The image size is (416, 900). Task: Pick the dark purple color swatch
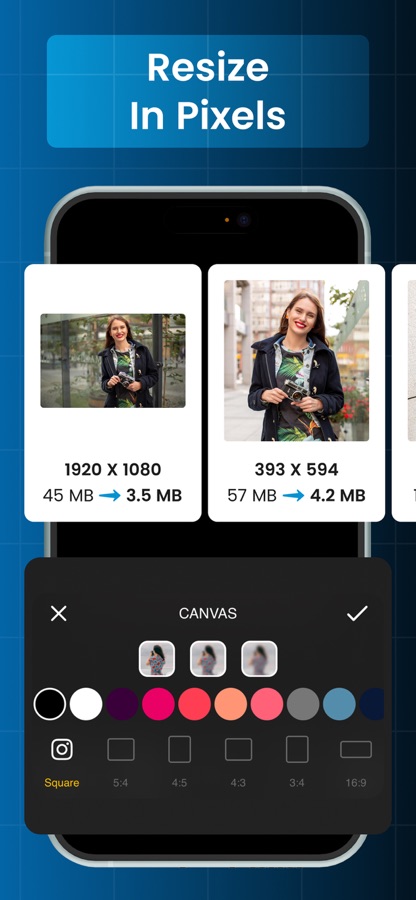[122, 704]
